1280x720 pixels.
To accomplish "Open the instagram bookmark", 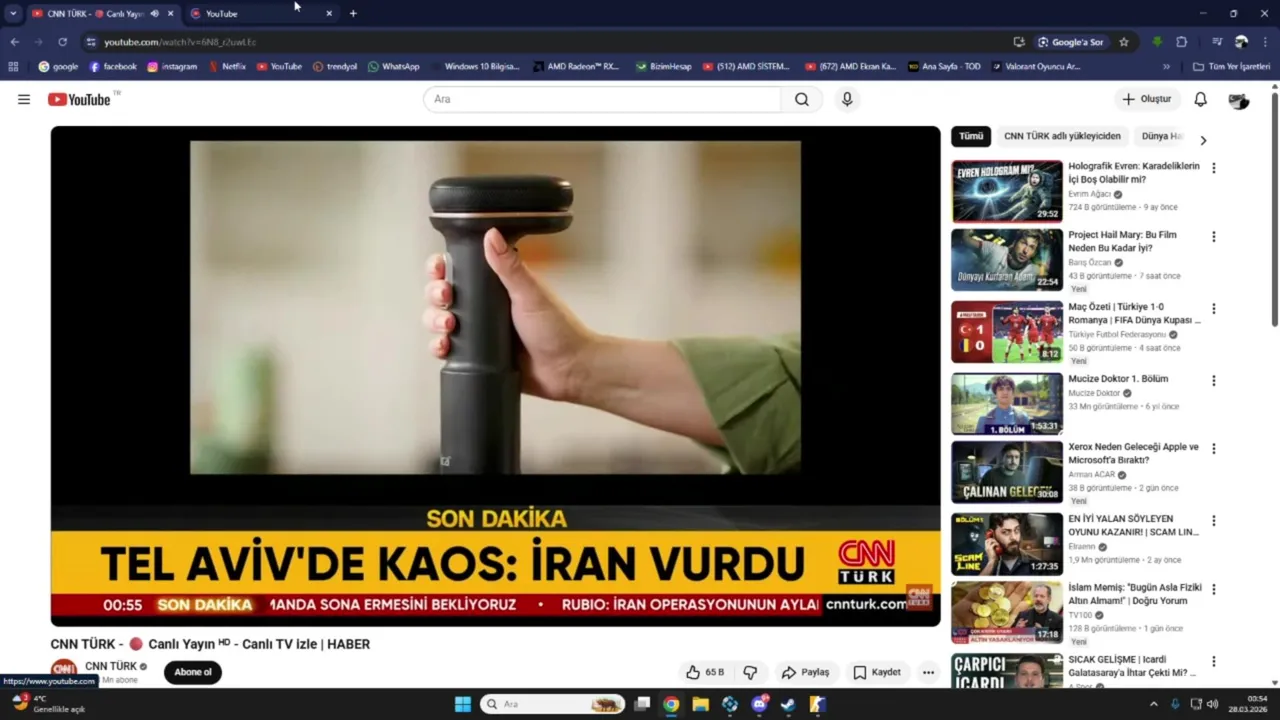I will coord(172,66).
